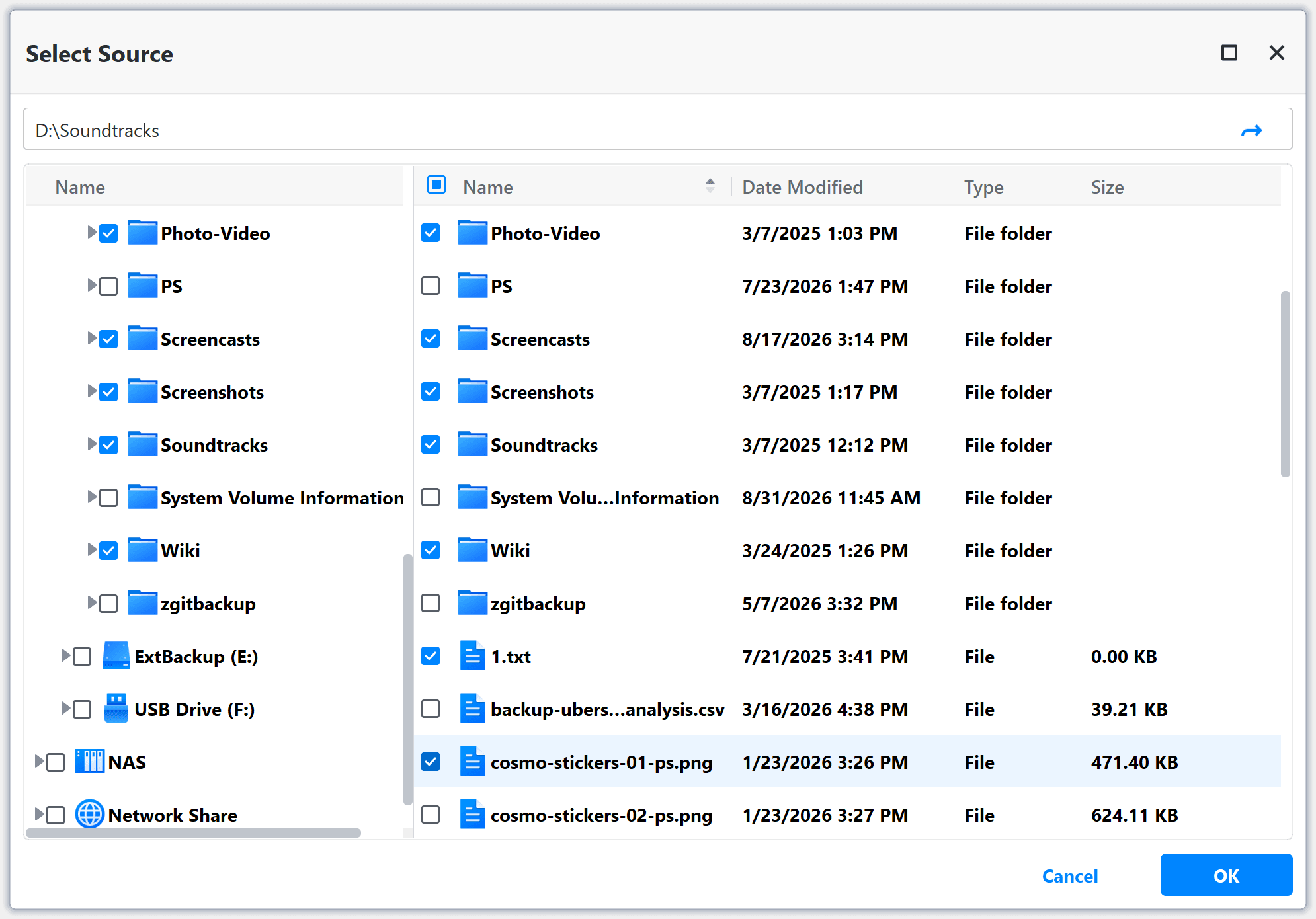Select the Screenshots label in the tree
This screenshot has height=919, width=1316.
pyautogui.click(x=212, y=392)
